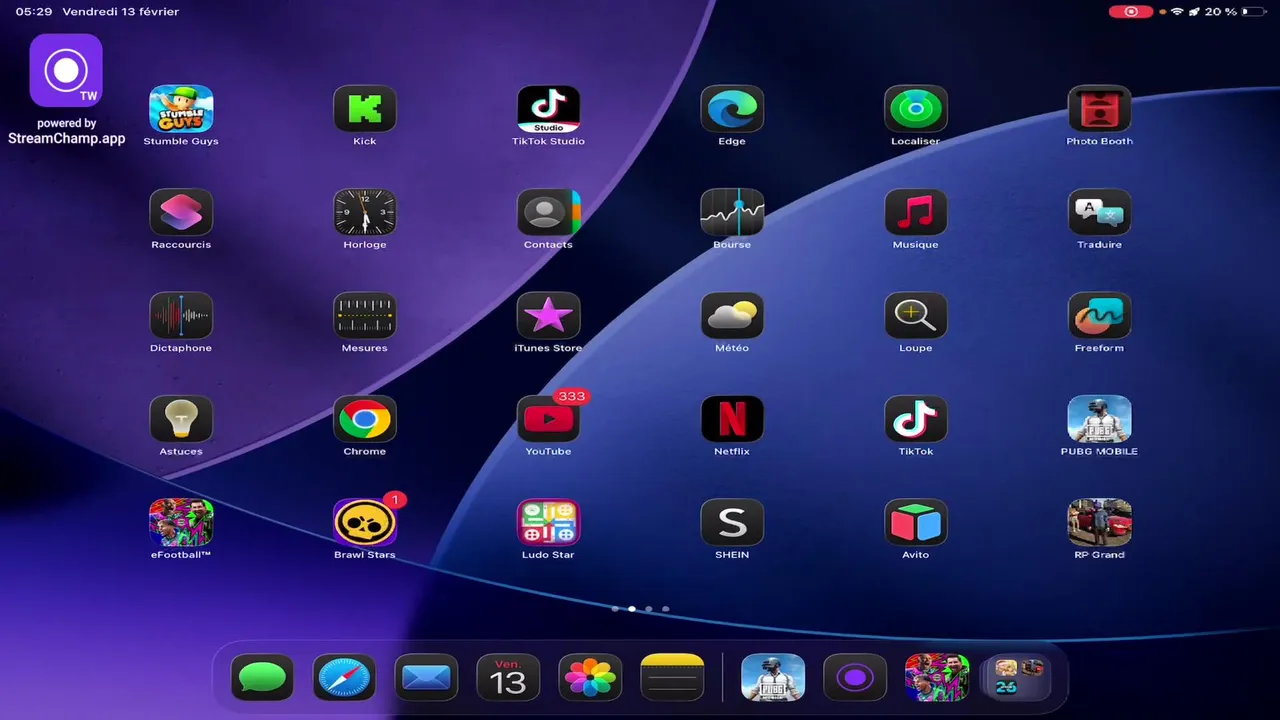This screenshot has height=720, width=1280.
Task: Open the Contacts app on home screen
Action: 548,212
